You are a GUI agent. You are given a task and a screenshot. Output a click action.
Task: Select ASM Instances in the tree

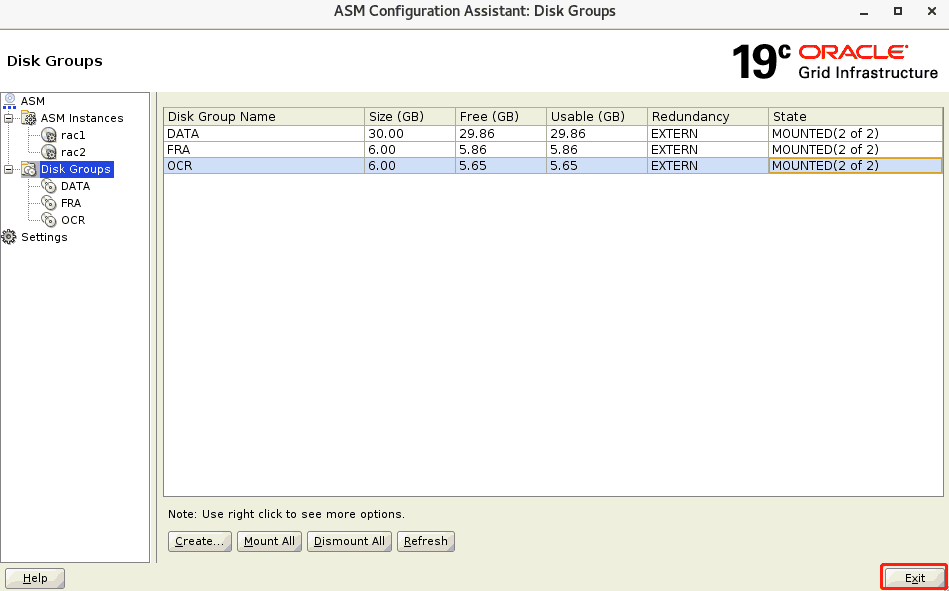click(82, 118)
